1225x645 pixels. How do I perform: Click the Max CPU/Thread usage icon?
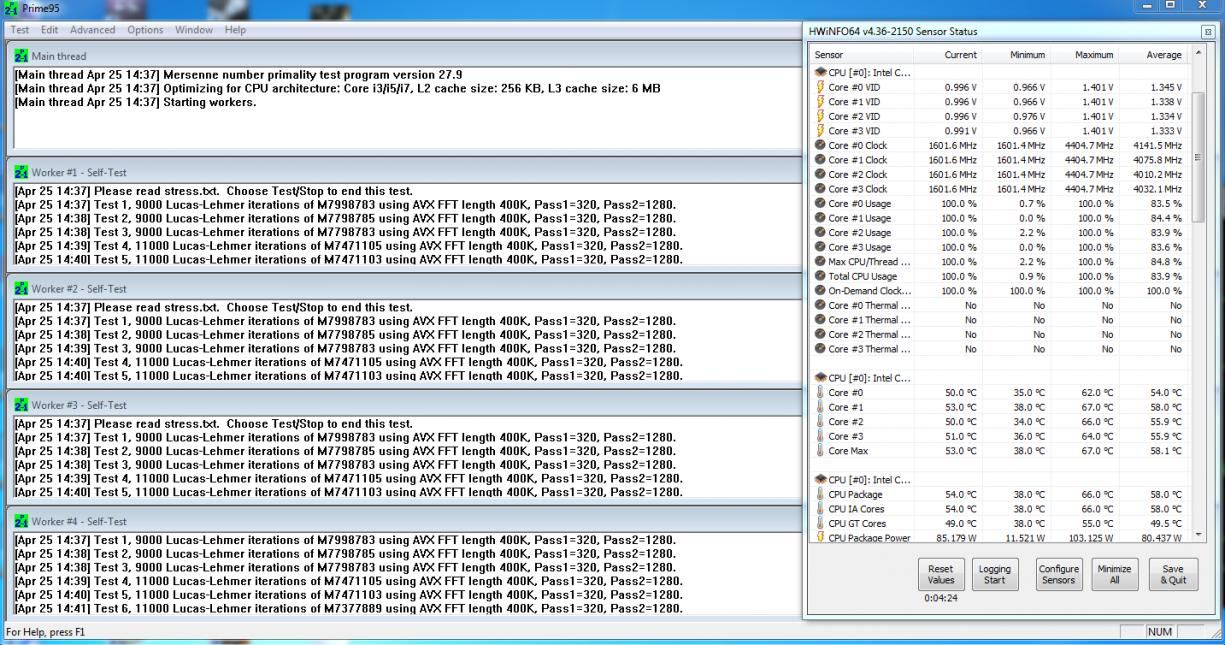(x=820, y=261)
